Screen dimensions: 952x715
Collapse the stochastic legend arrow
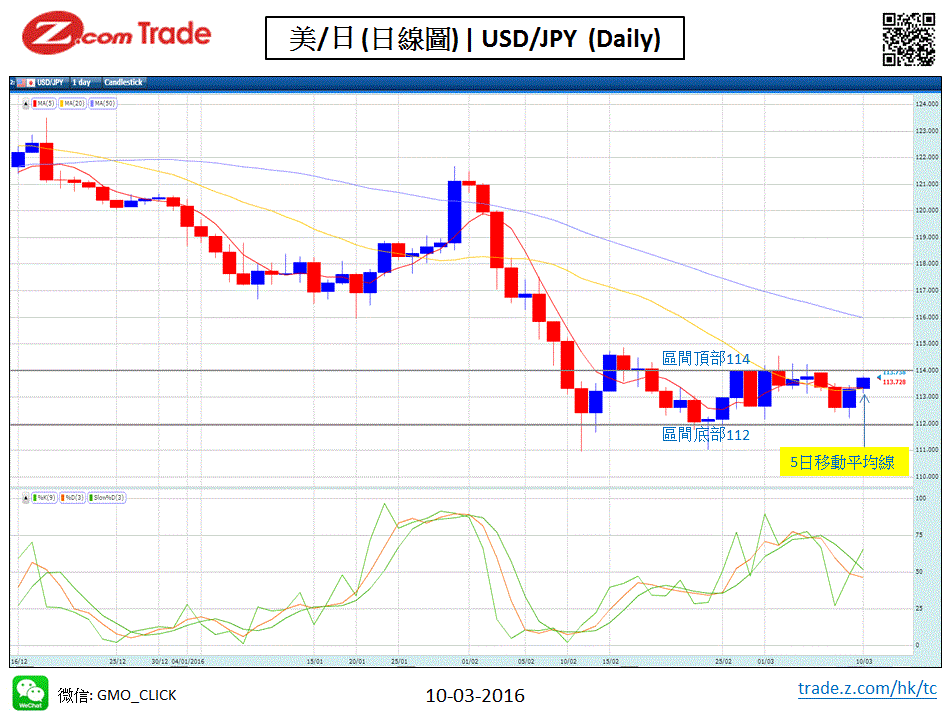(x=26, y=498)
